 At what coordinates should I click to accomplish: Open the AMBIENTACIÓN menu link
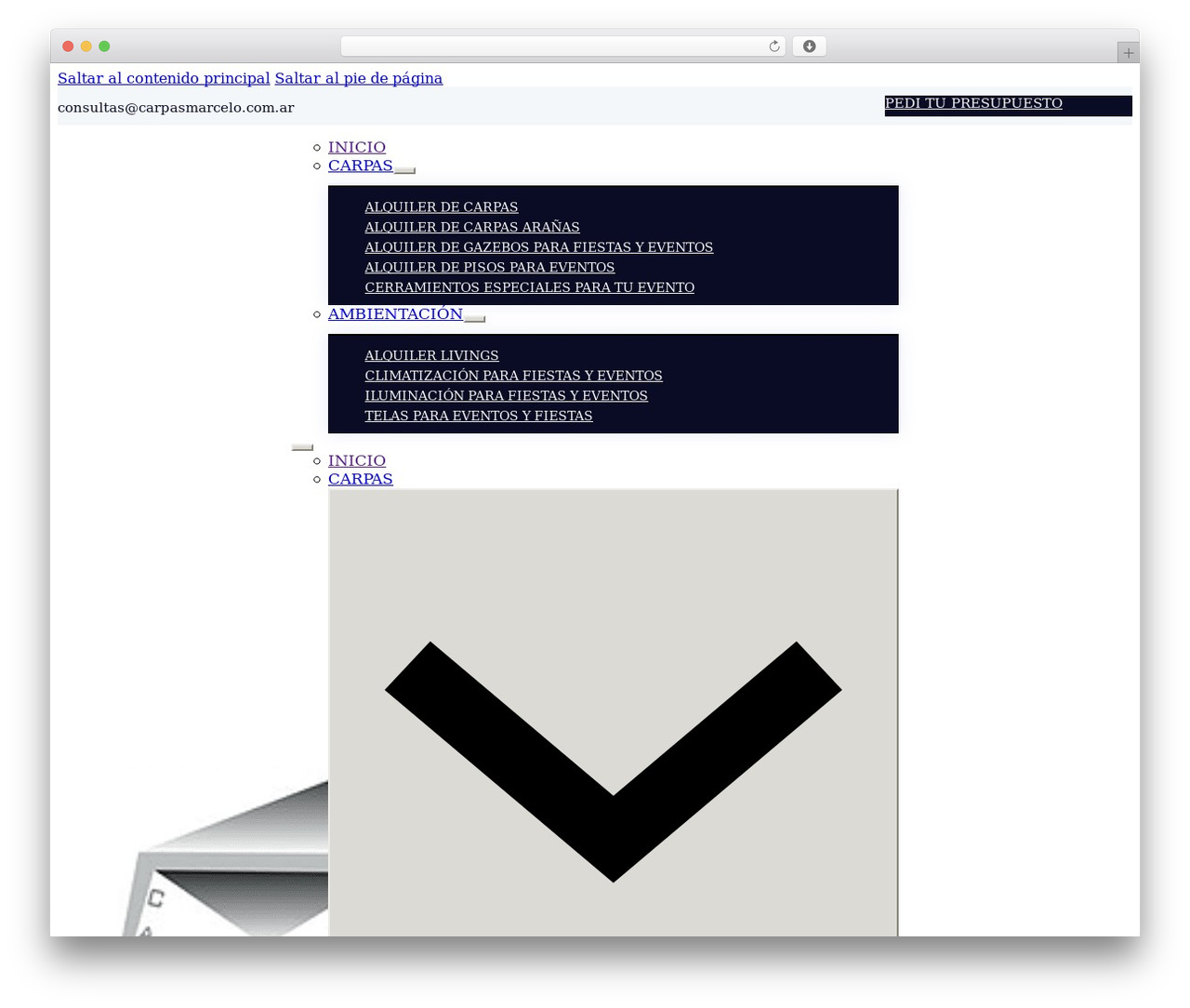coord(395,313)
